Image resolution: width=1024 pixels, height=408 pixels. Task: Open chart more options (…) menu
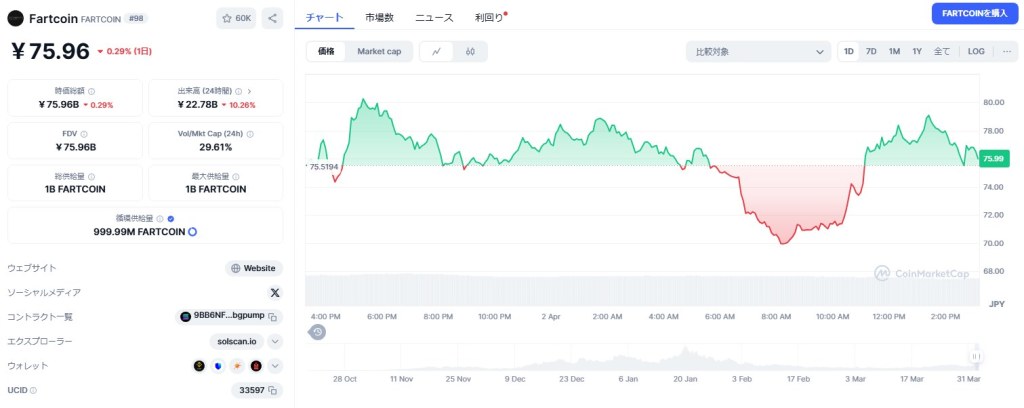[1006, 52]
